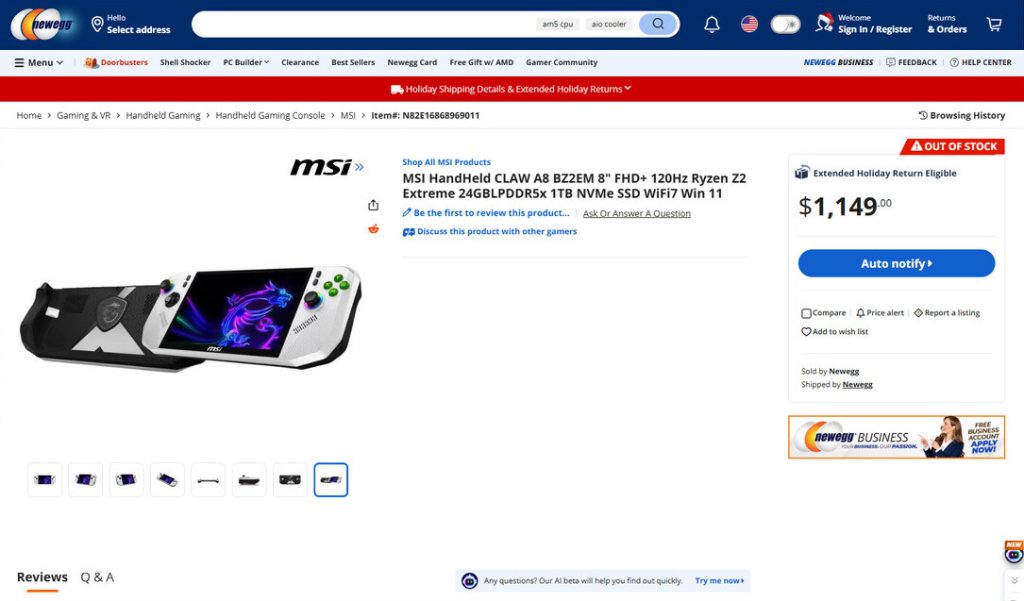Screen dimensions: 1024x601
Task: Click the Newegg logo
Action: point(42,24)
